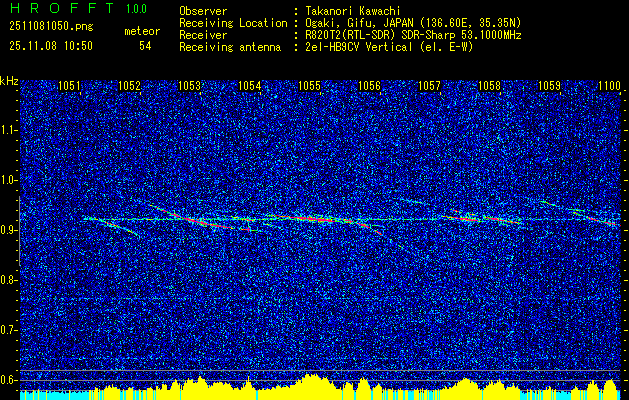This screenshot has width=629, height=400.
Task: Click meteor count 54
Action: [x=145, y=46]
